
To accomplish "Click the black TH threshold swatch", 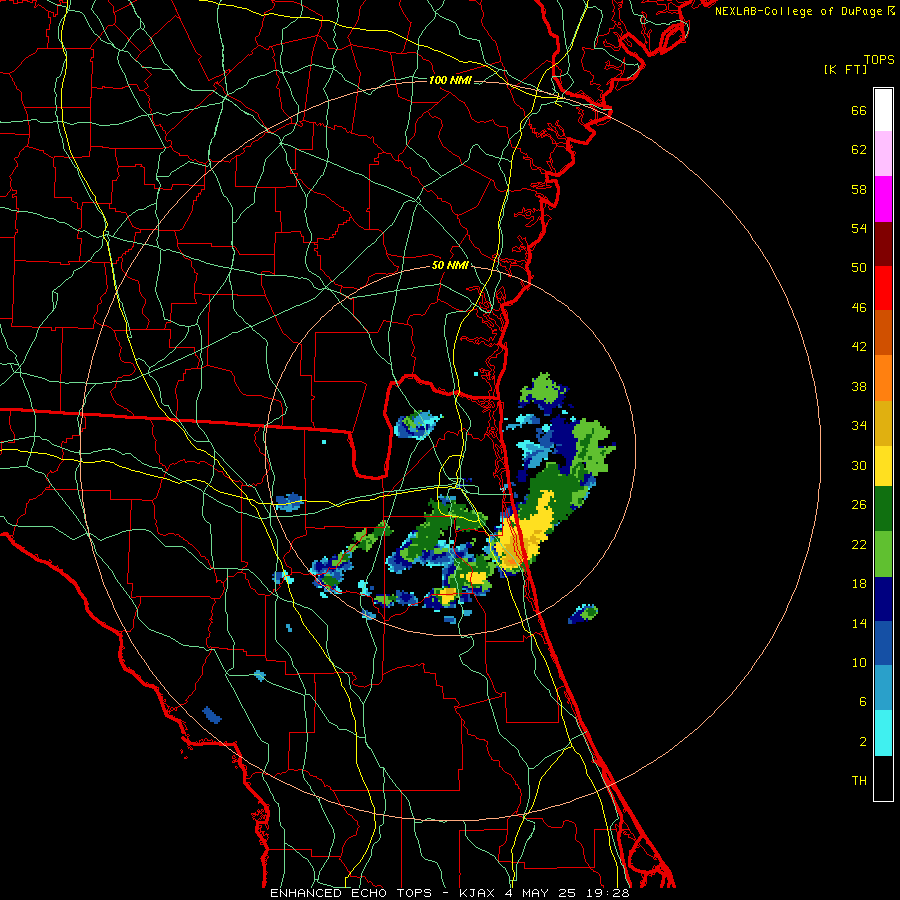I will pos(883,778).
